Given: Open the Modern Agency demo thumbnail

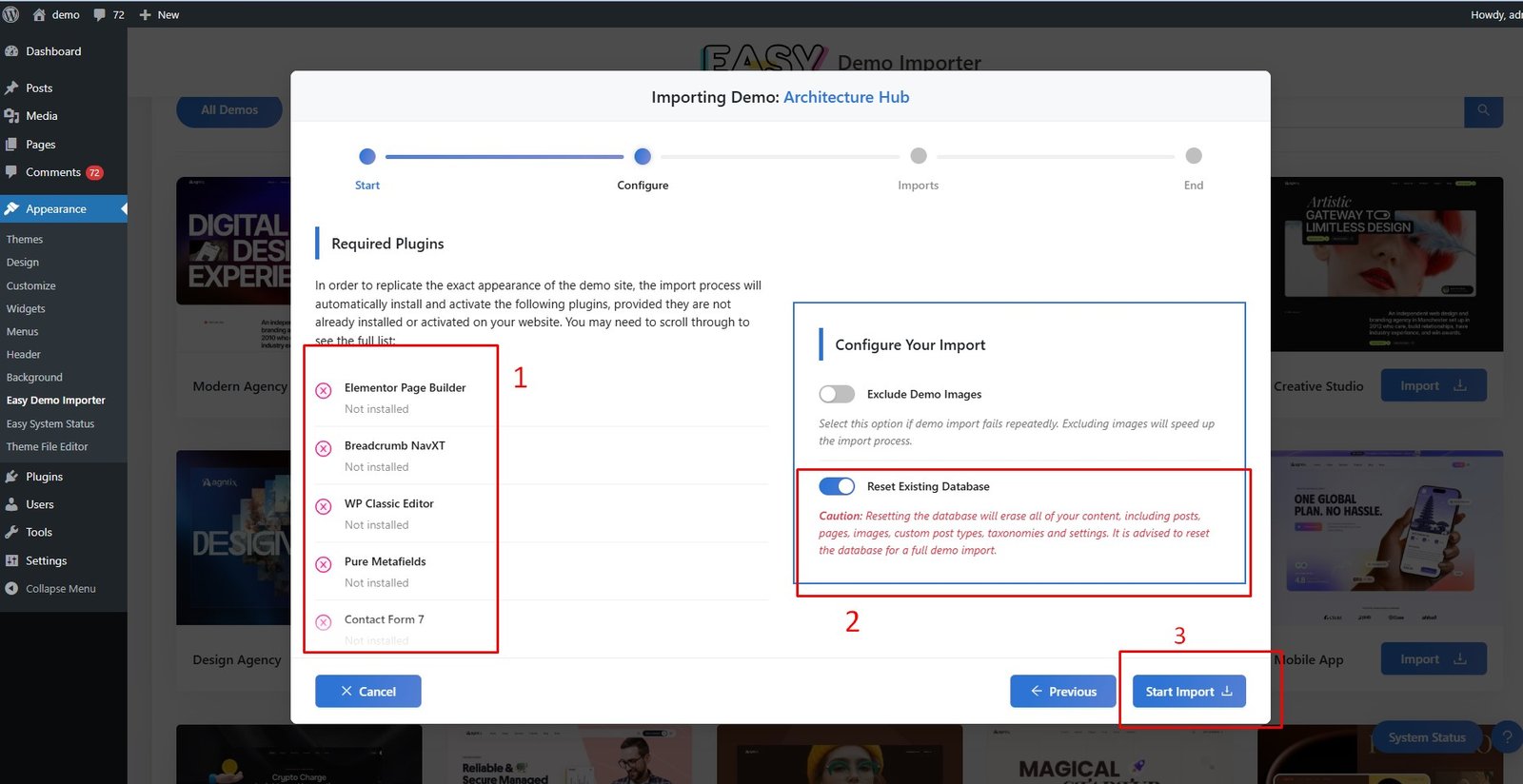Looking at the screenshot, I should pos(233,264).
